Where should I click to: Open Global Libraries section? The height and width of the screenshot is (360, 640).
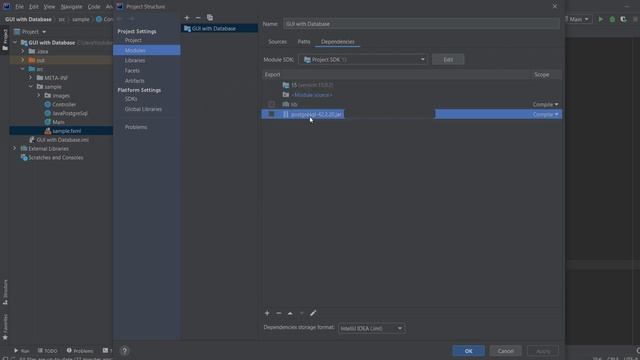[143, 109]
